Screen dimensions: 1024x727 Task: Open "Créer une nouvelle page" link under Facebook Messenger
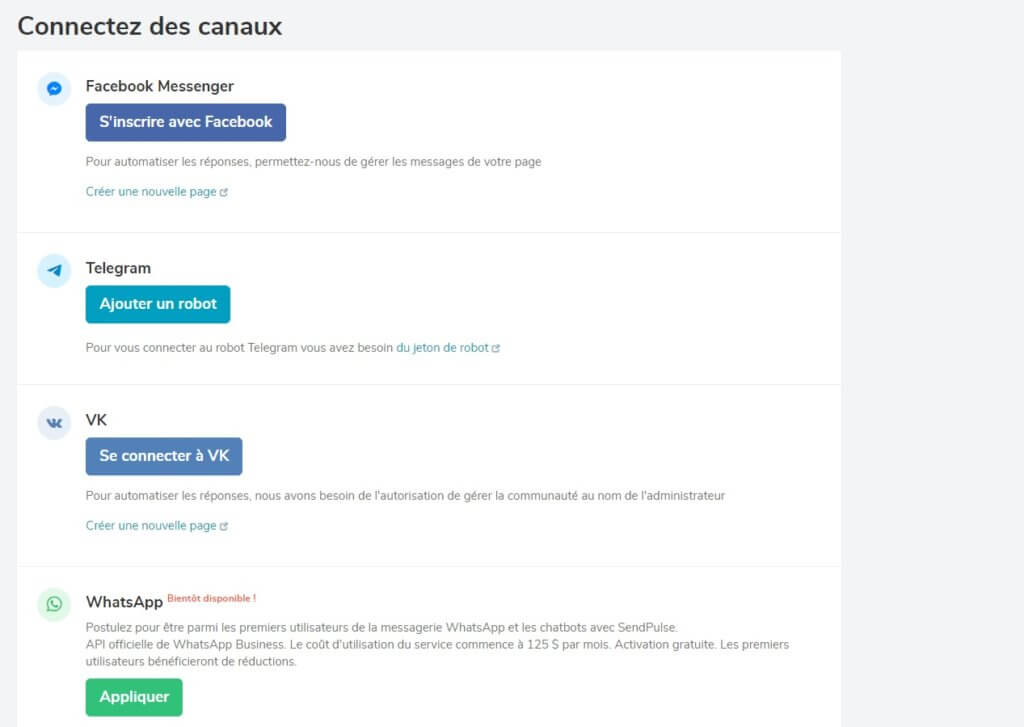pyautogui.click(x=151, y=191)
